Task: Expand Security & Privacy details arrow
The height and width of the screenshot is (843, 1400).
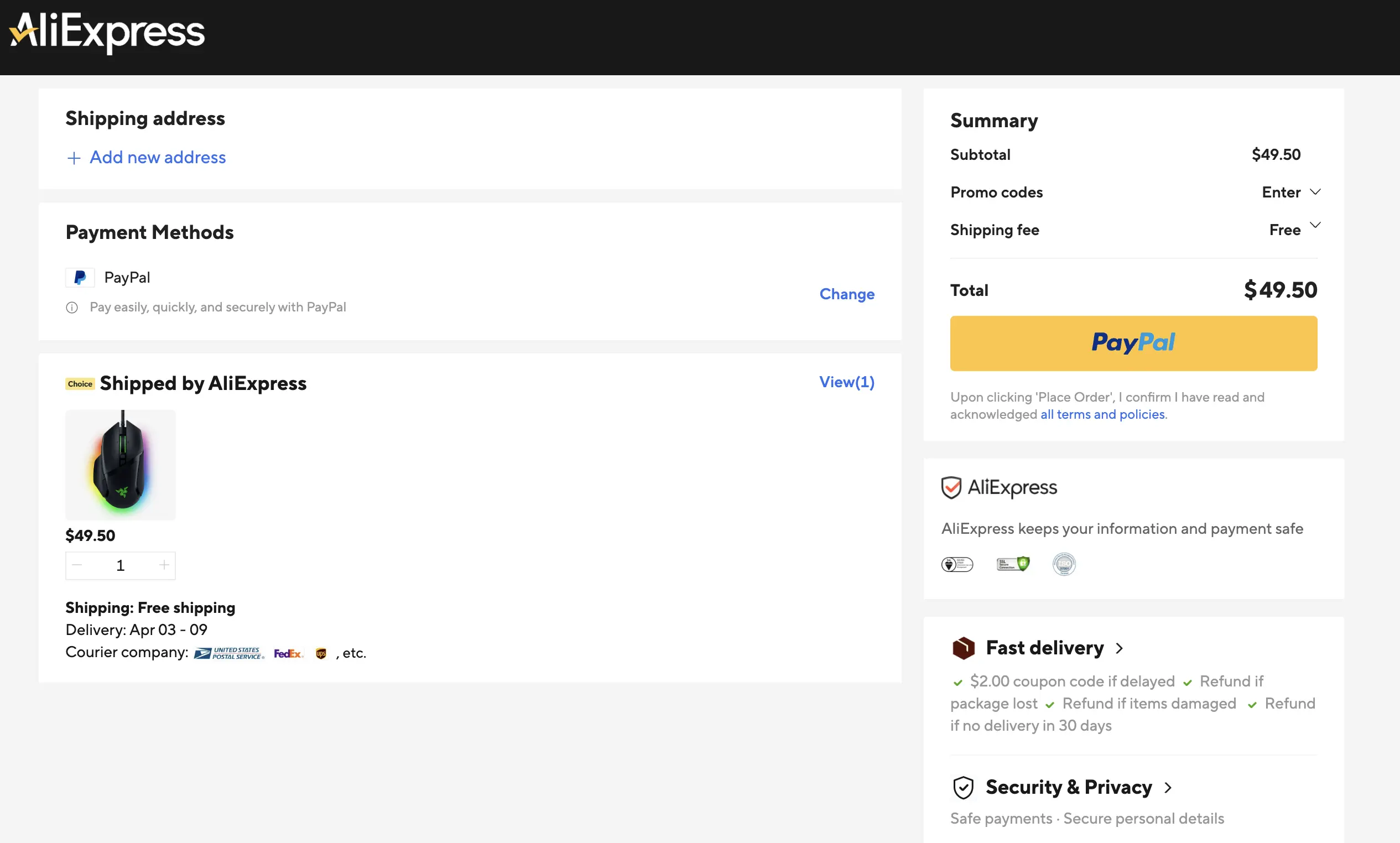Action: click(1168, 787)
